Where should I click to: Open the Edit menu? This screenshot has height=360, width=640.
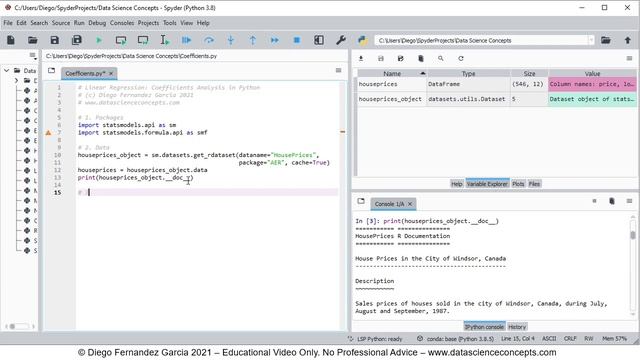(21, 23)
